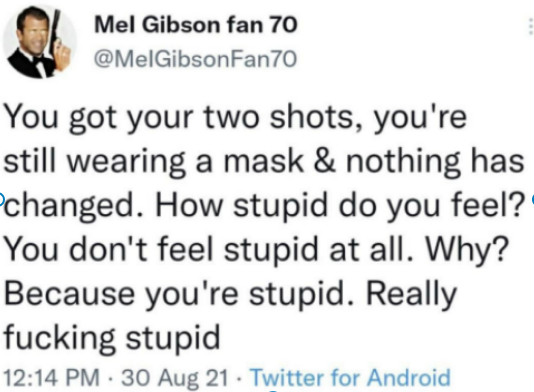Open the @MelGibsonFan70 handle
Viewport: 534px width, 392px height.
tap(195, 59)
